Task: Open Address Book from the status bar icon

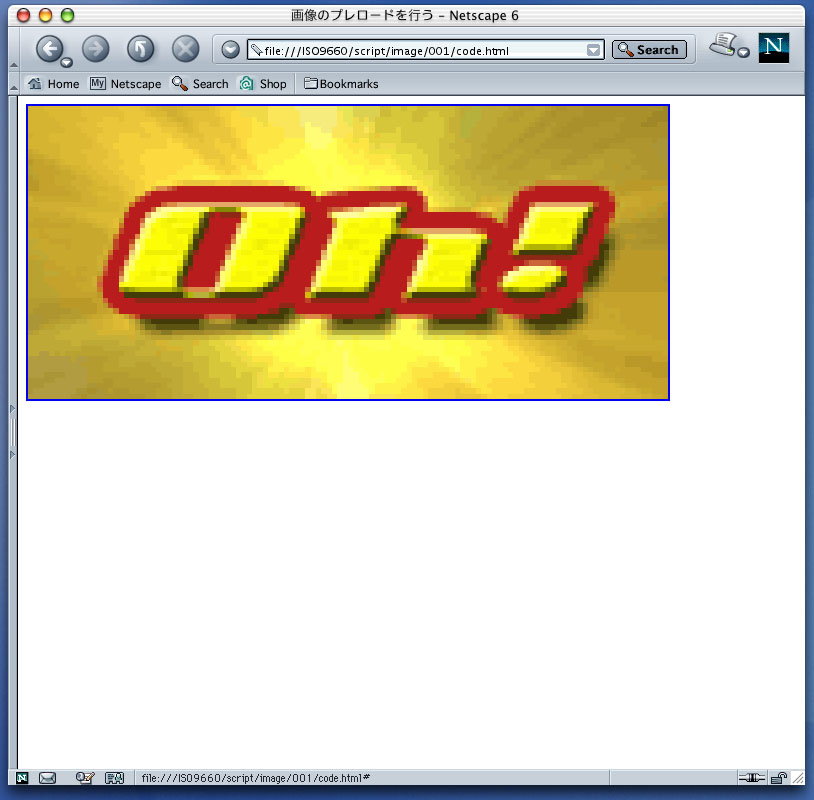Action: [115, 778]
